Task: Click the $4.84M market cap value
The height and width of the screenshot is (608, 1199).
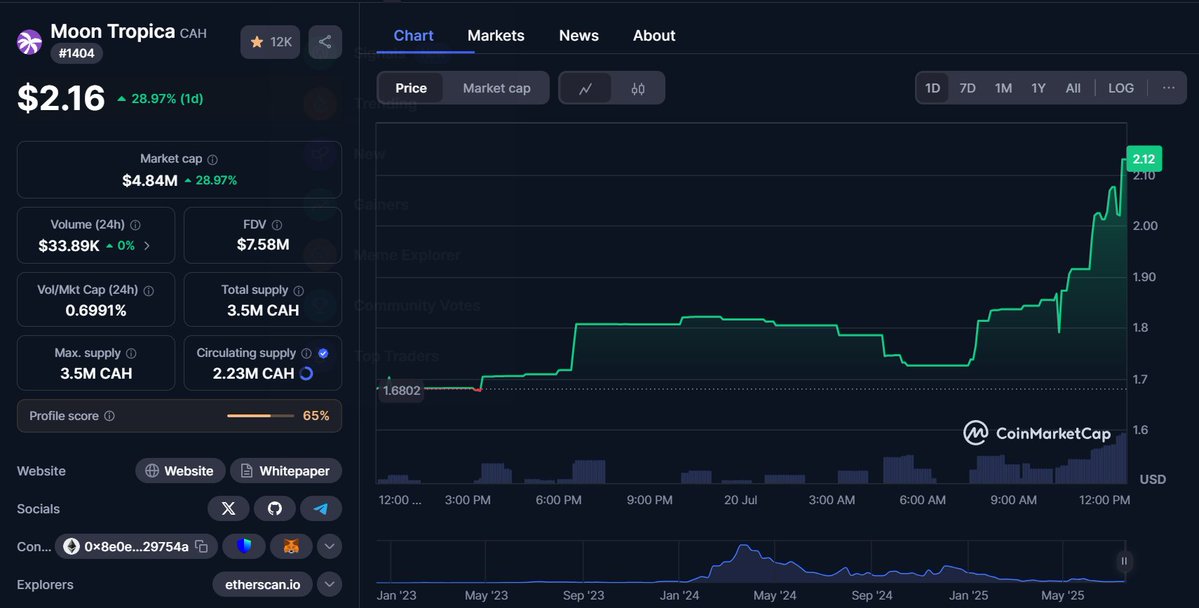Action: coord(150,180)
